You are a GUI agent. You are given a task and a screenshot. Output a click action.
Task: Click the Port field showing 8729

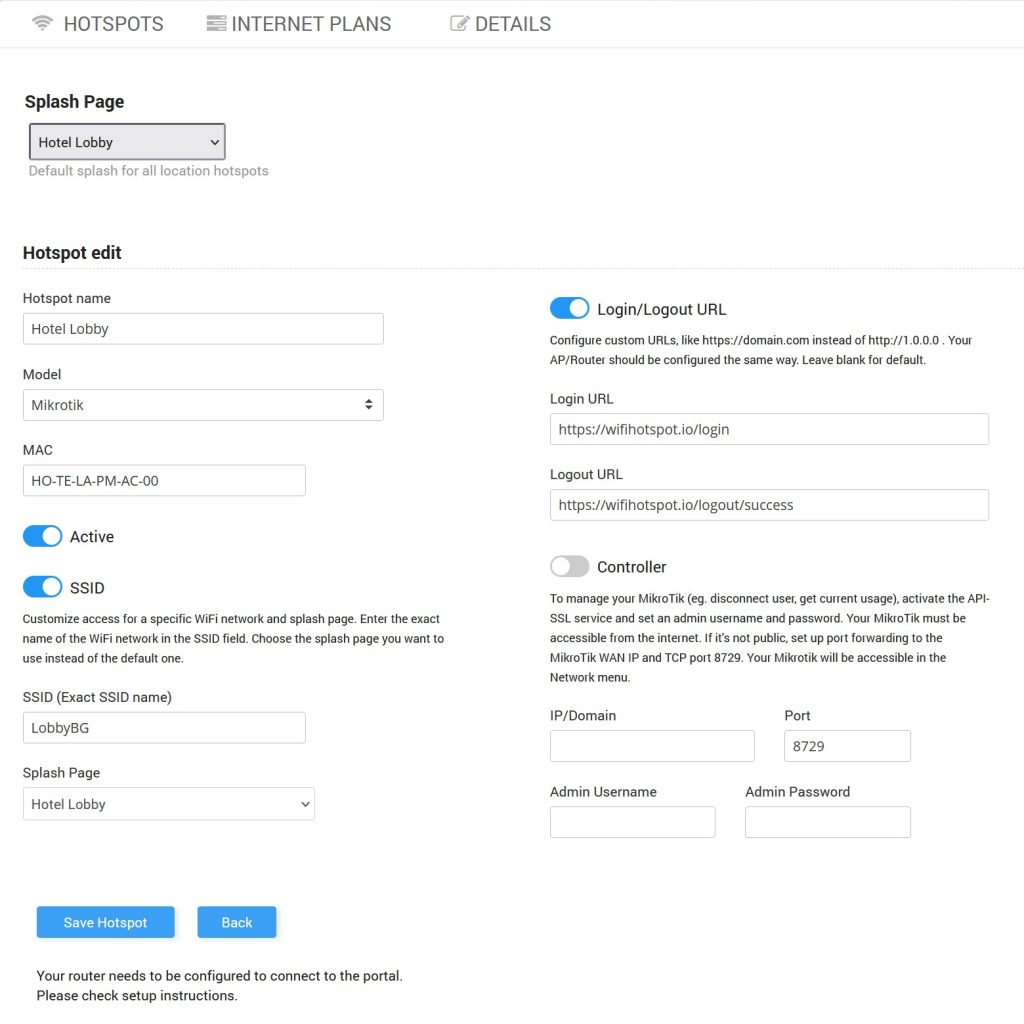(847, 746)
